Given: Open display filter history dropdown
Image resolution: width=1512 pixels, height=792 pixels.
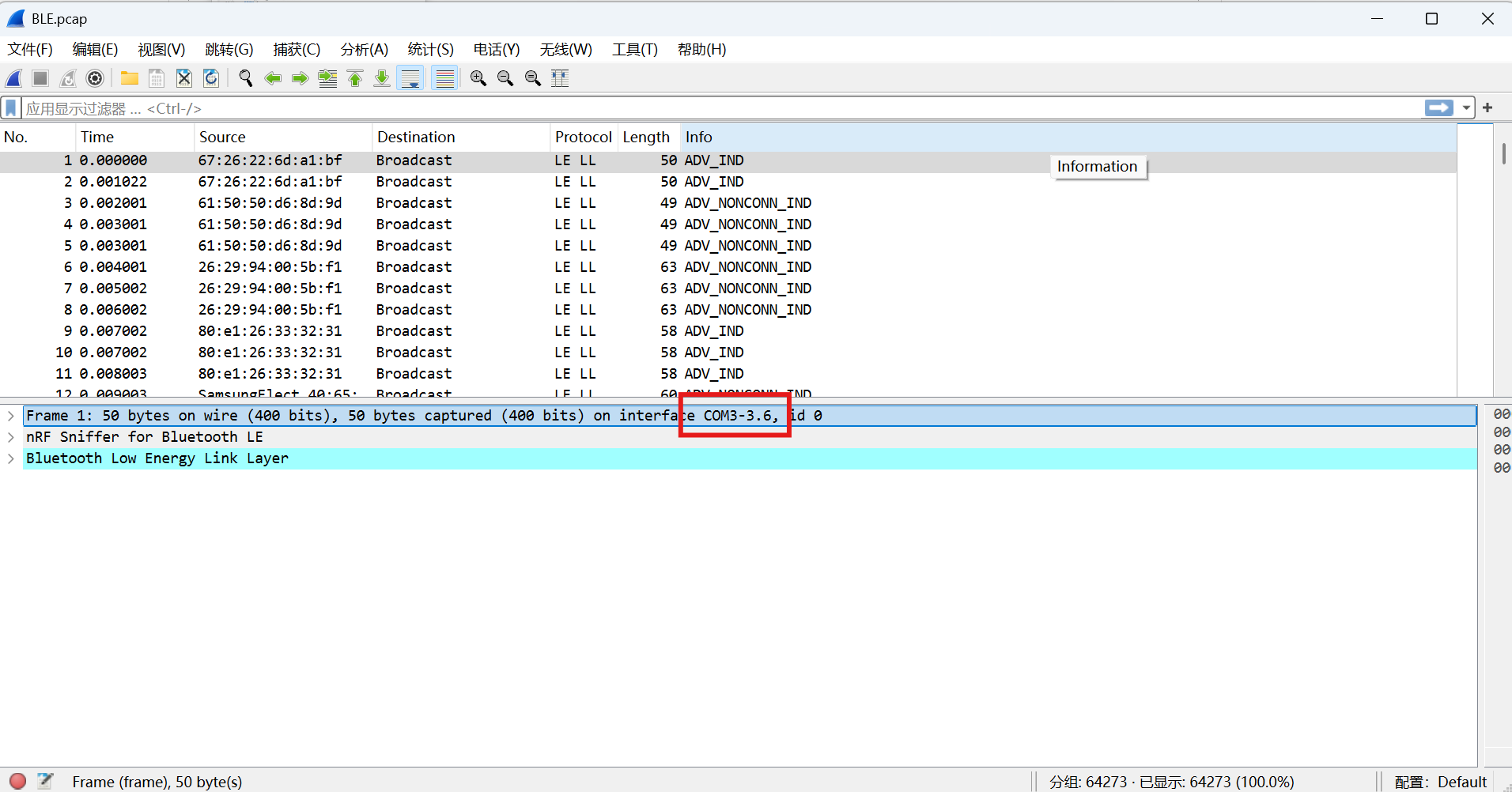Looking at the screenshot, I should (x=1466, y=108).
